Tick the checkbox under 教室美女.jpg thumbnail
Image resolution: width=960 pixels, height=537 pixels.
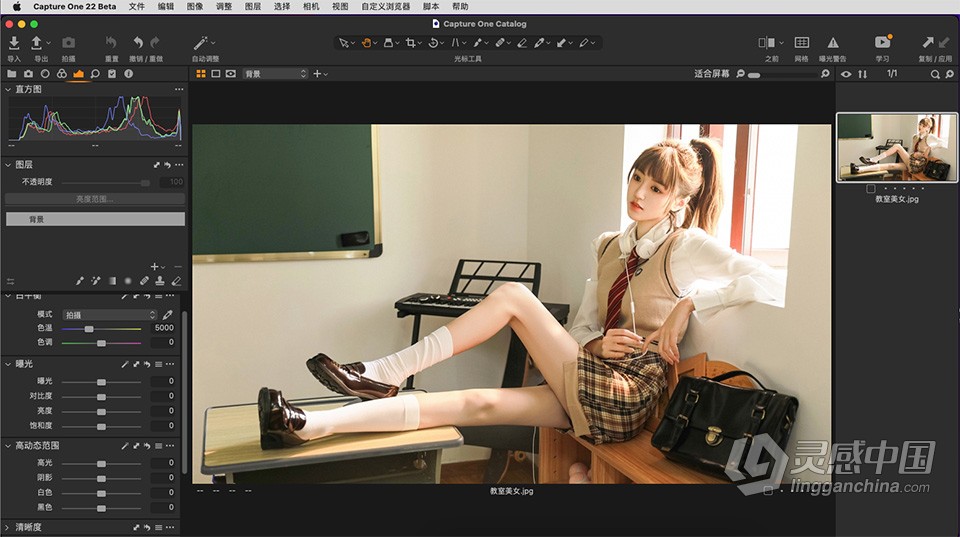coord(871,189)
